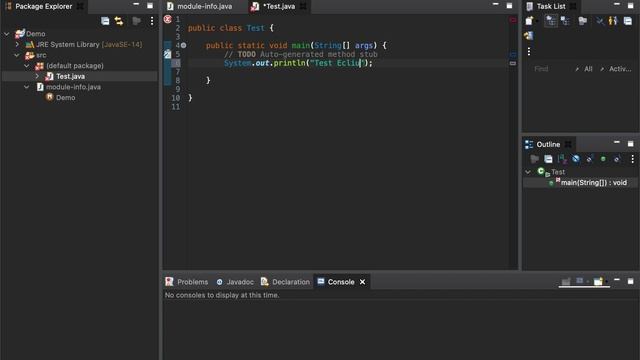Image resolution: width=640 pixels, height=360 pixels.
Task: Open the Problems tab
Action: click(187, 282)
